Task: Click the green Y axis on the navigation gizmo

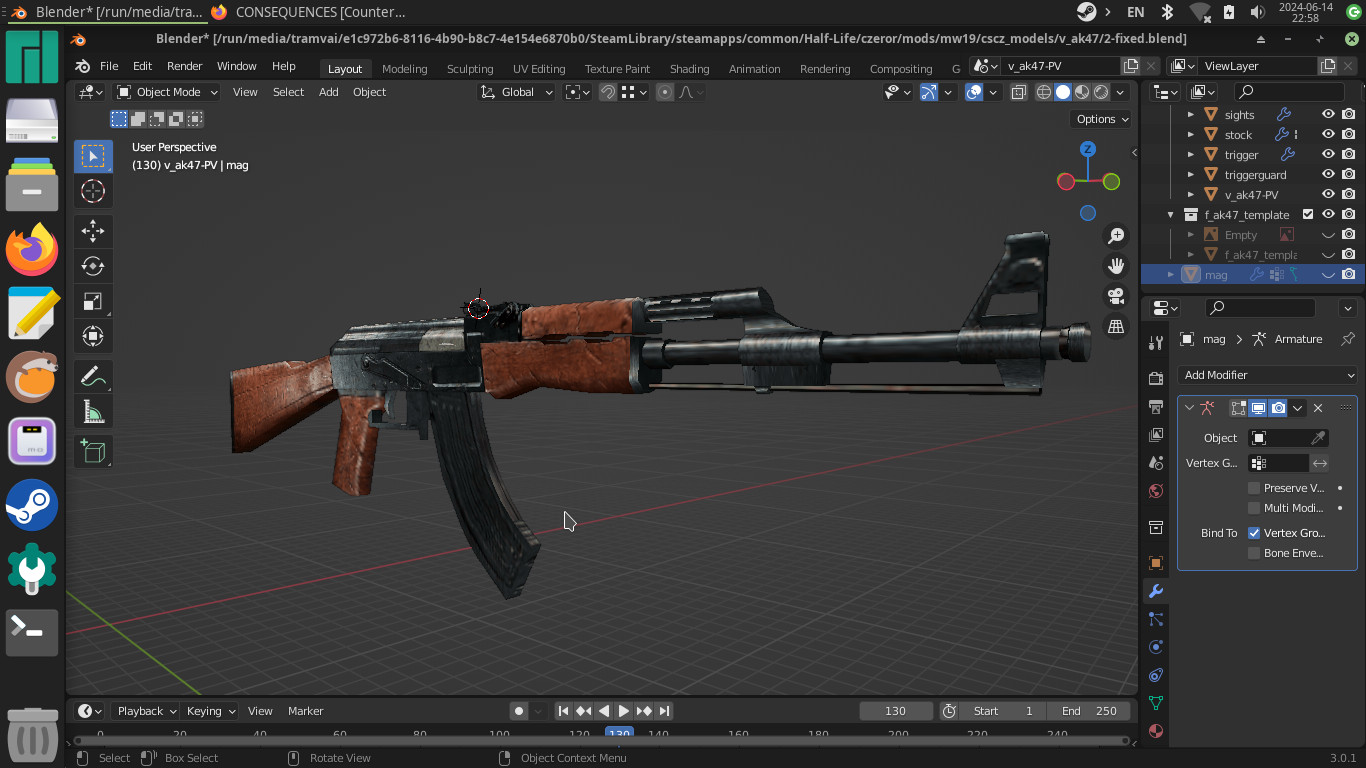Action: (1110, 181)
